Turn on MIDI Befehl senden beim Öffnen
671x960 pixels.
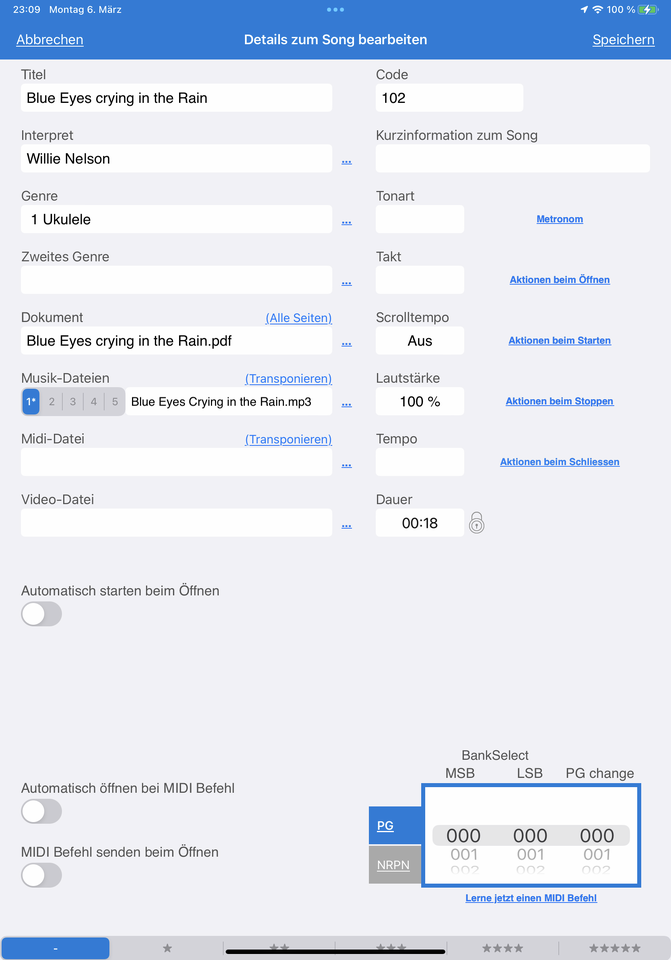42,875
